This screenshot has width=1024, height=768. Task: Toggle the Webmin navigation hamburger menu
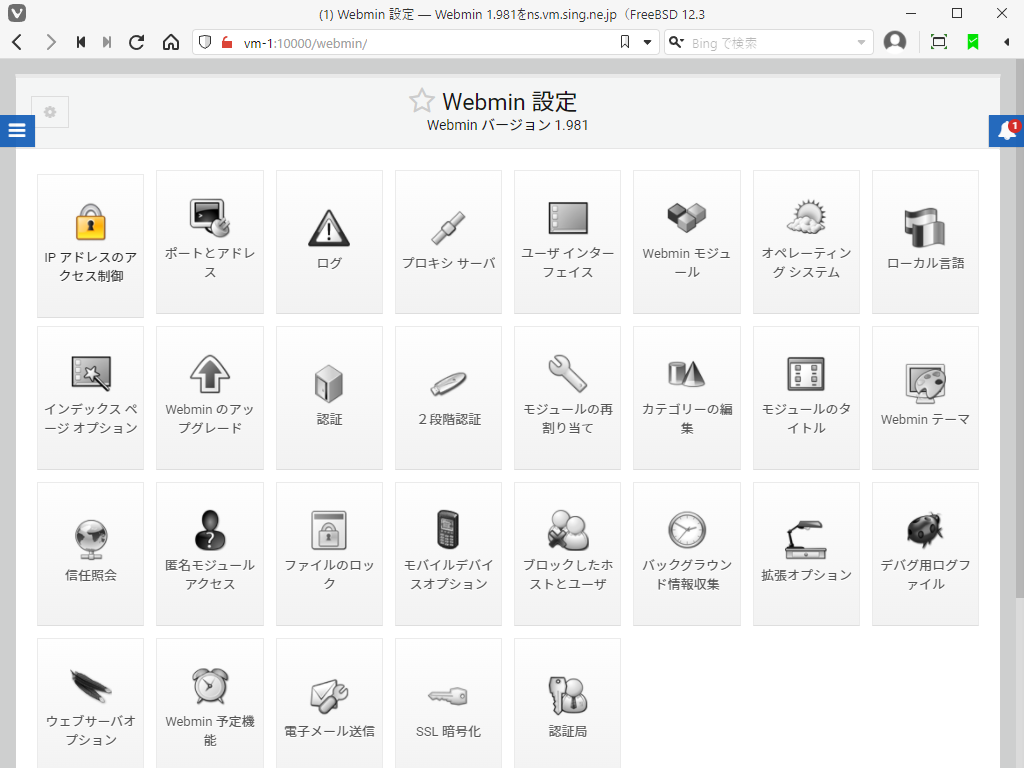click(17, 131)
